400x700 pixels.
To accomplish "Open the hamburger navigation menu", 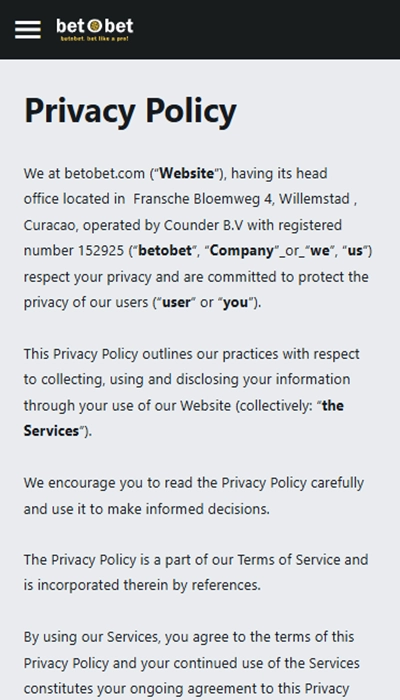I will coord(28,30).
